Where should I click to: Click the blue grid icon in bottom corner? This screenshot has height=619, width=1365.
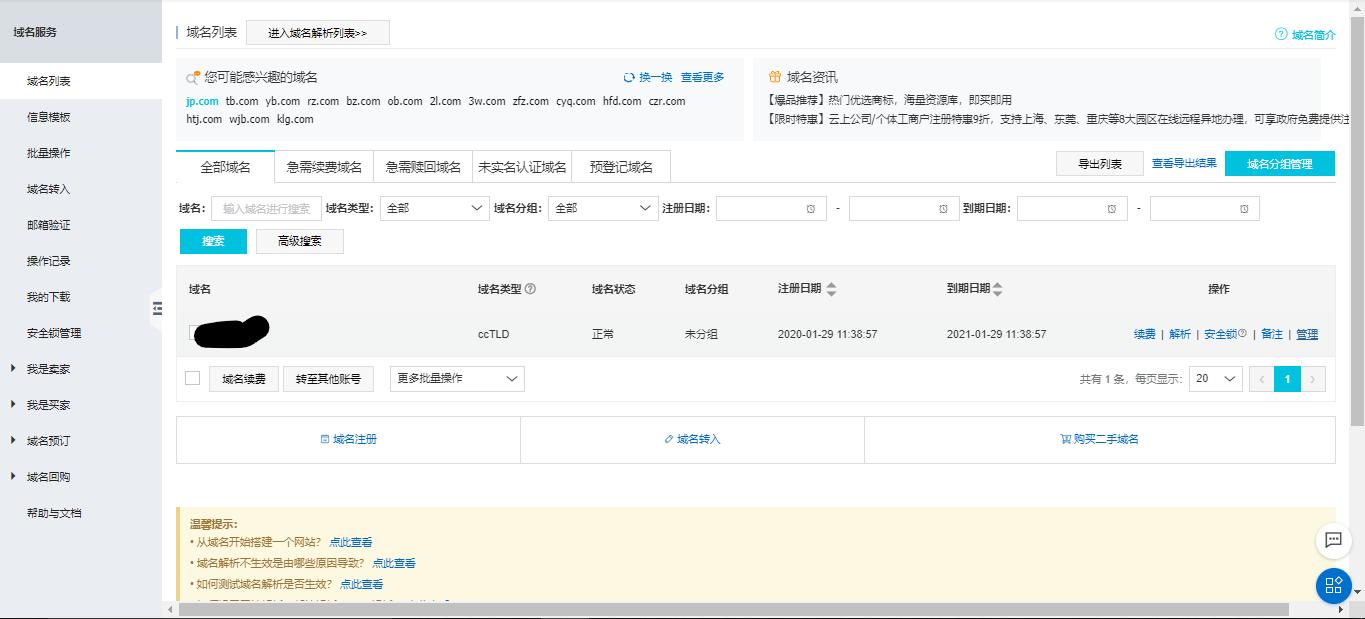pos(1333,586)
